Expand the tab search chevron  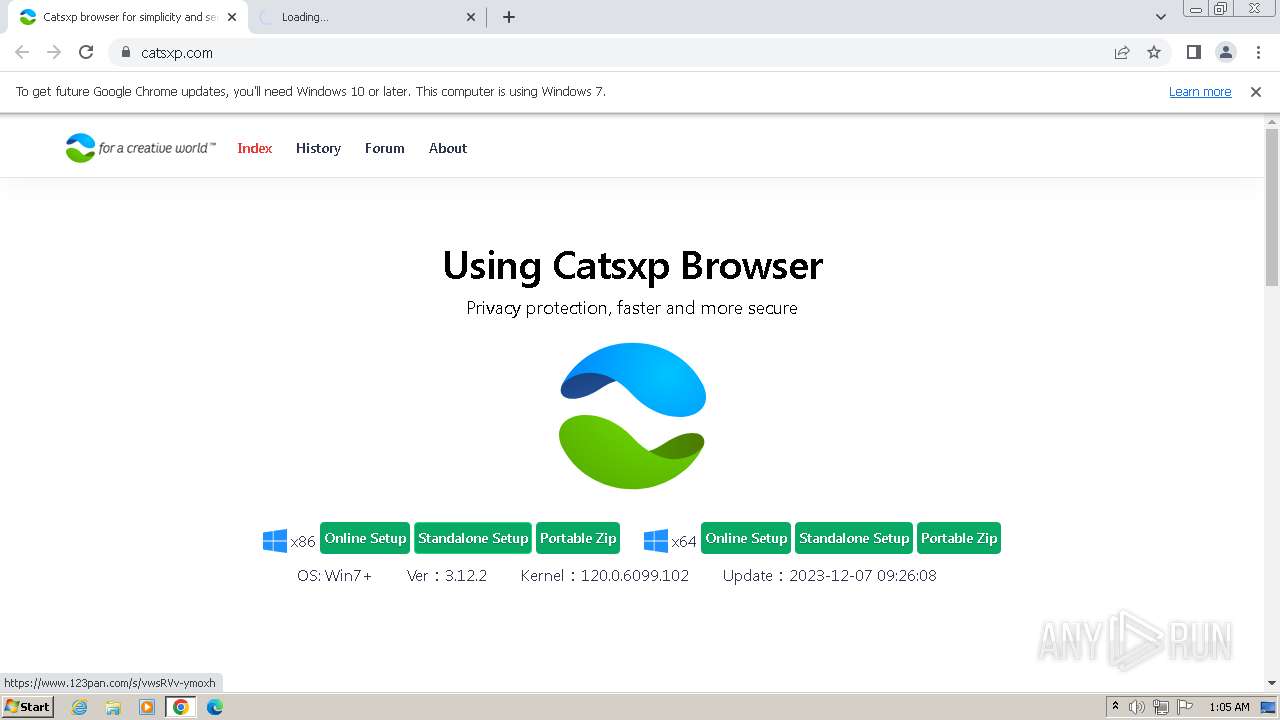1161,17
